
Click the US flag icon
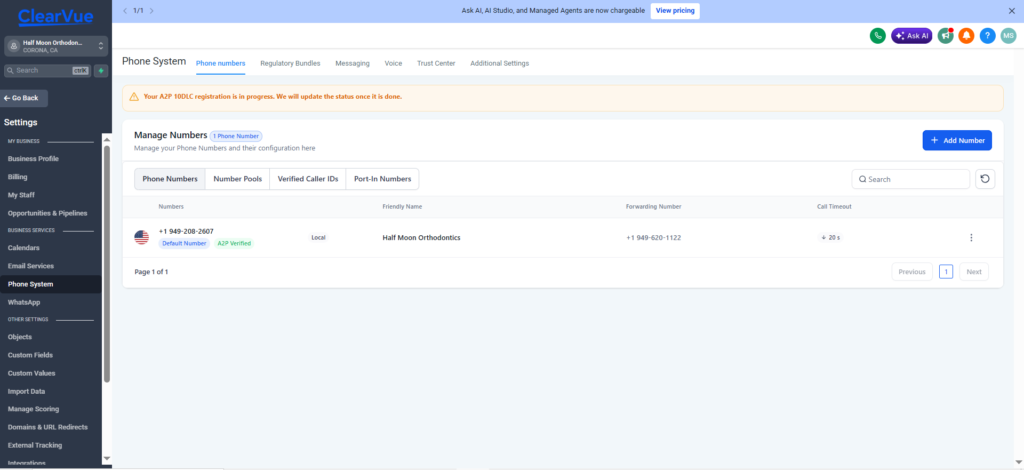tap(142, 238)
